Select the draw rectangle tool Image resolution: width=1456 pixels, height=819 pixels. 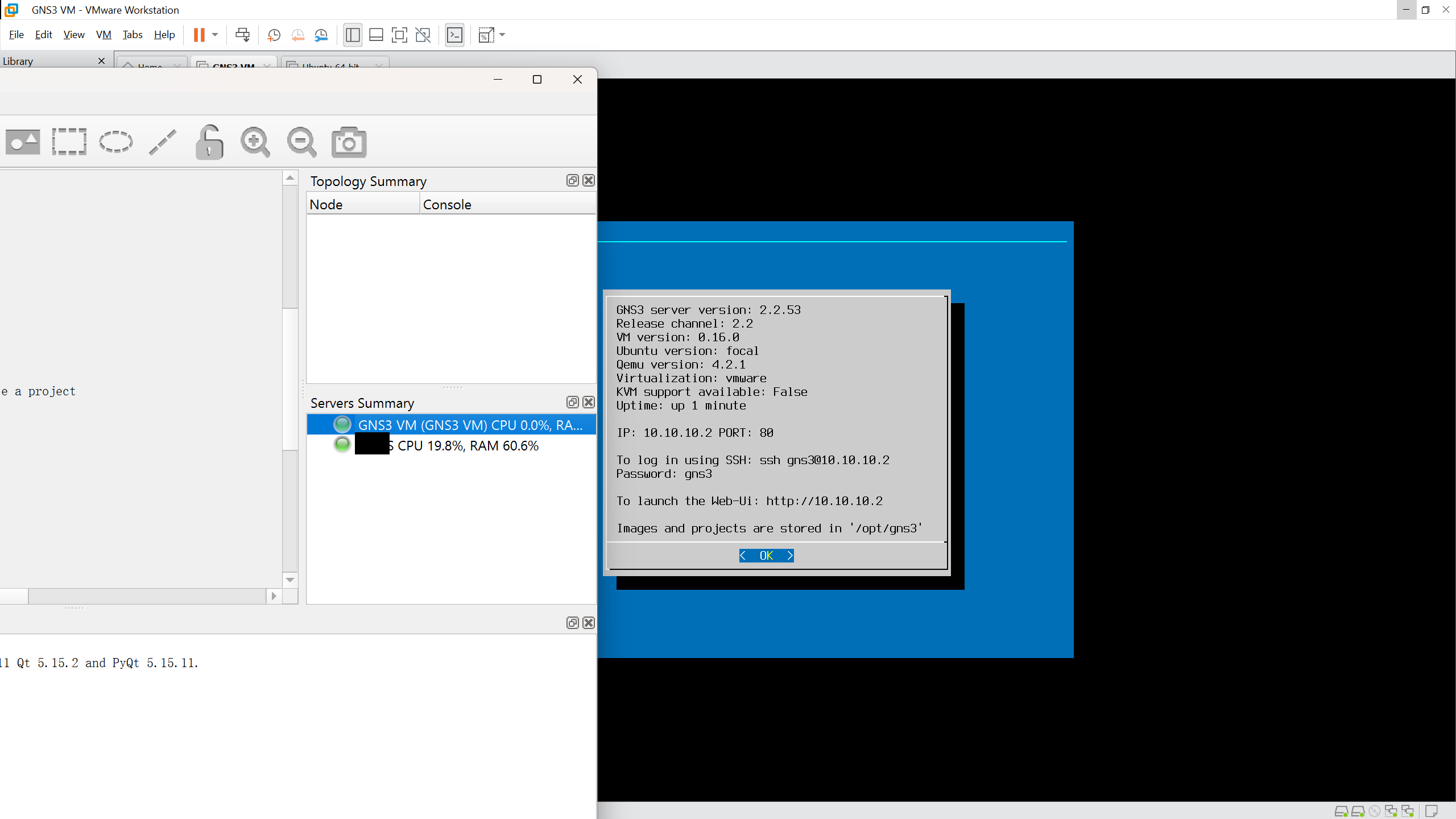point(69,142)
